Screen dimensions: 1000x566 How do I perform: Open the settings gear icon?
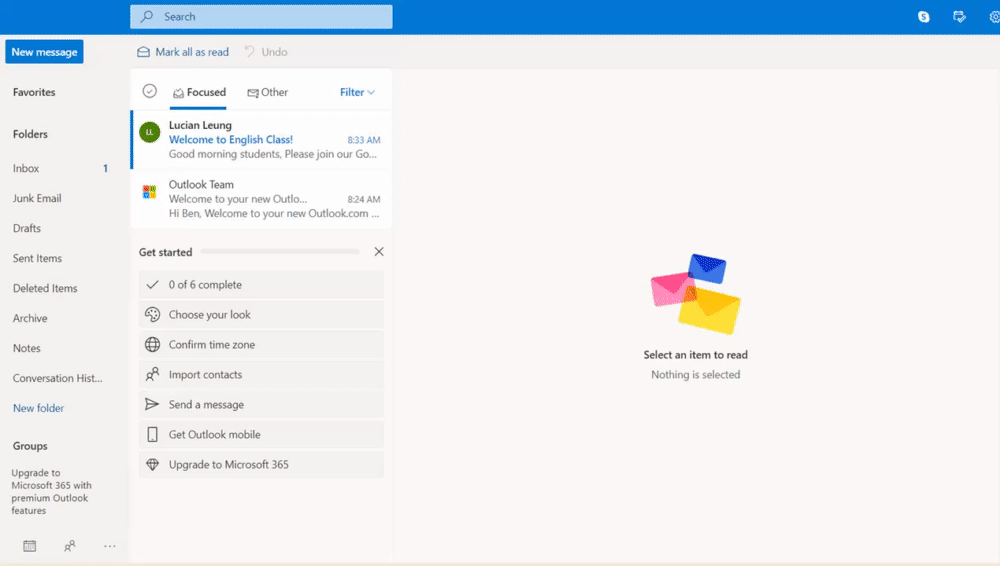(x=994, y=17)
